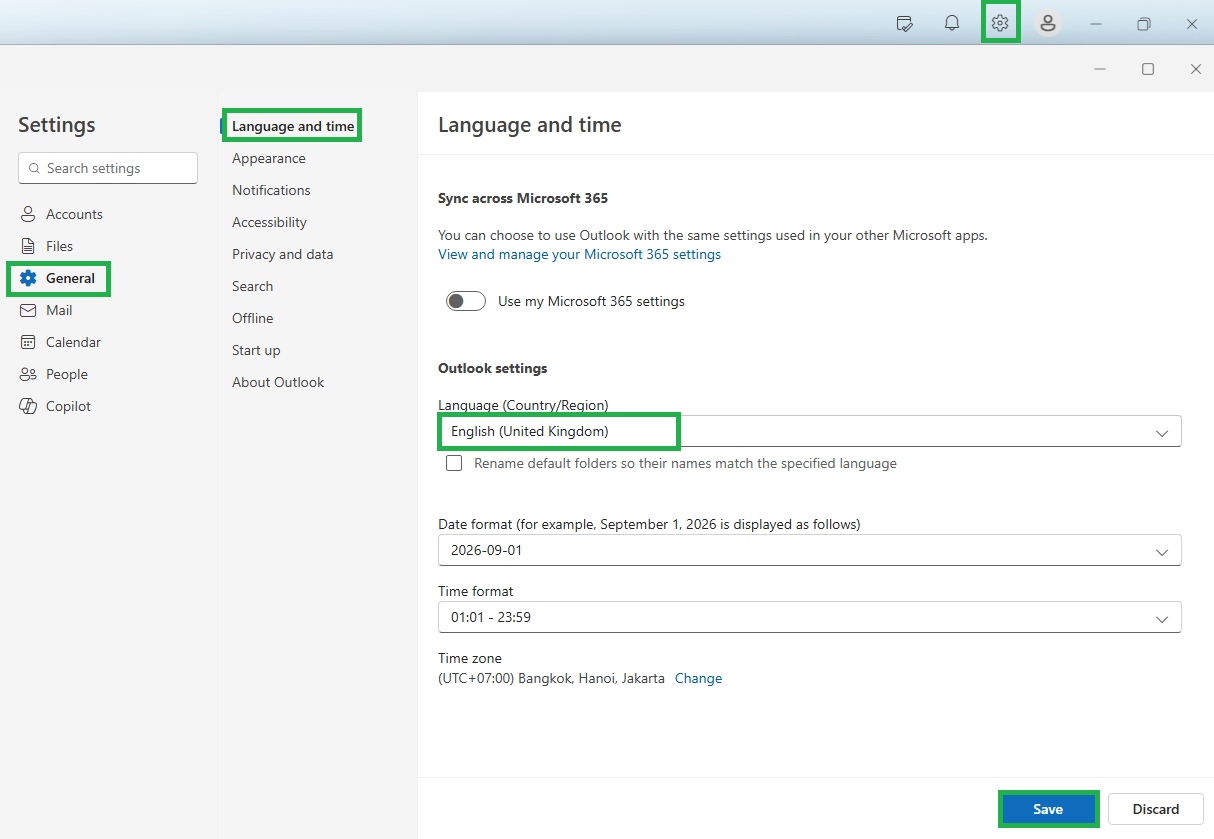The image size is (1214, 839).
Task: Toggle Use my Microsoft 365 settings switch
Action: [466, 301]
